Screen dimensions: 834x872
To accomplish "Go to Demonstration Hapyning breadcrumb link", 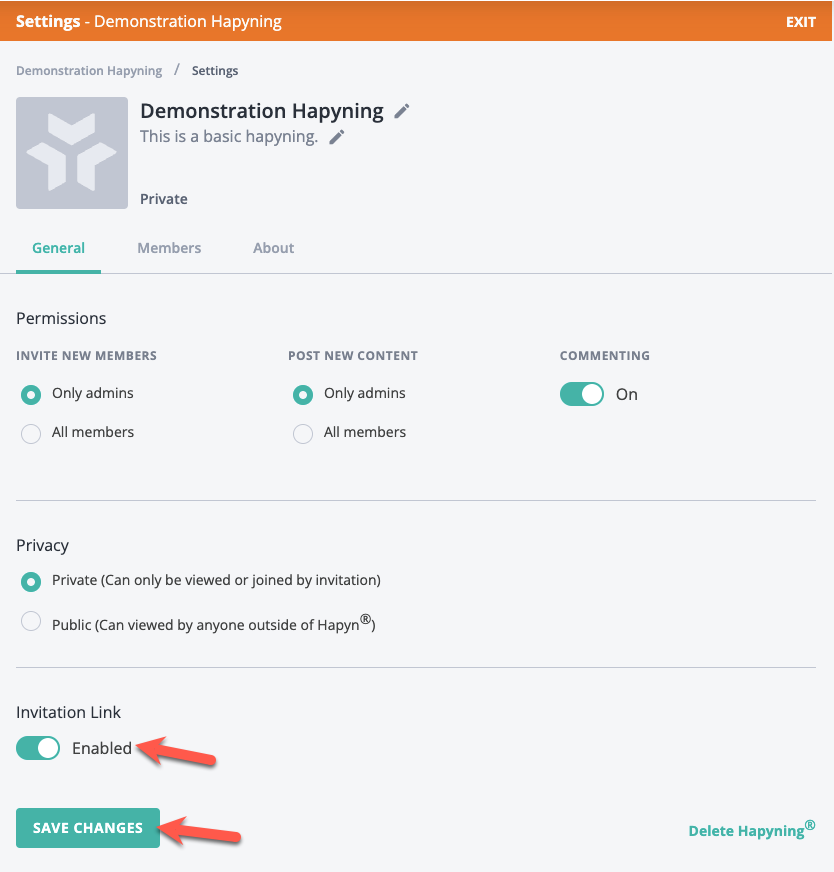I will [89, 71].
